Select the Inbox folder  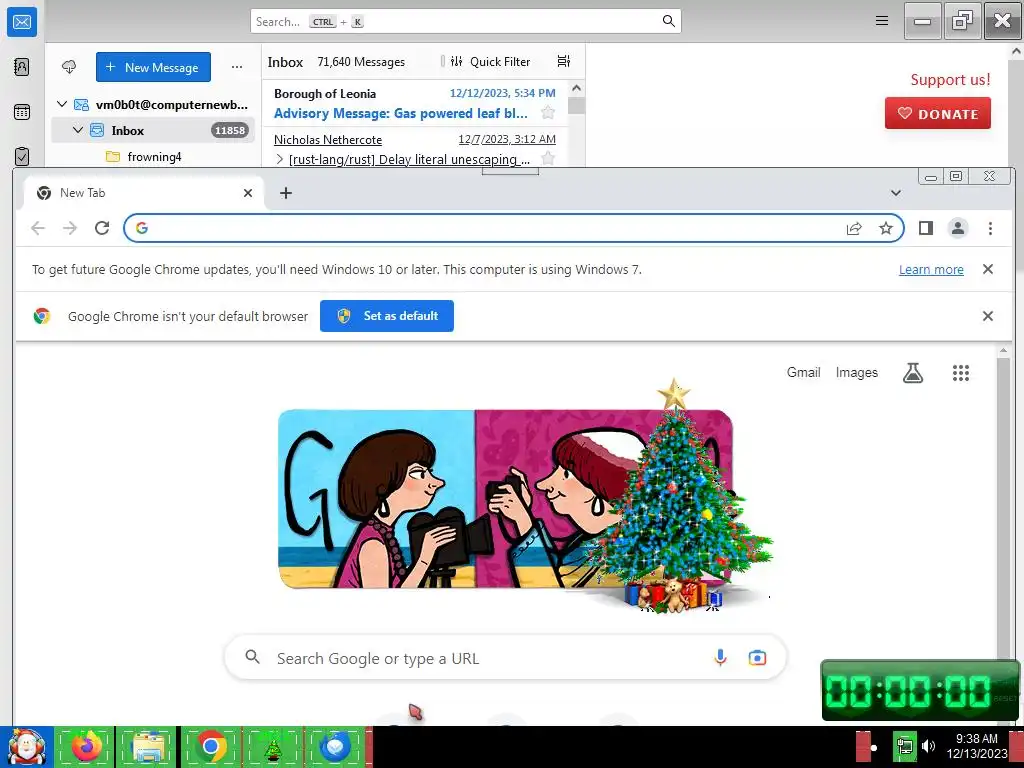[153, 130]
